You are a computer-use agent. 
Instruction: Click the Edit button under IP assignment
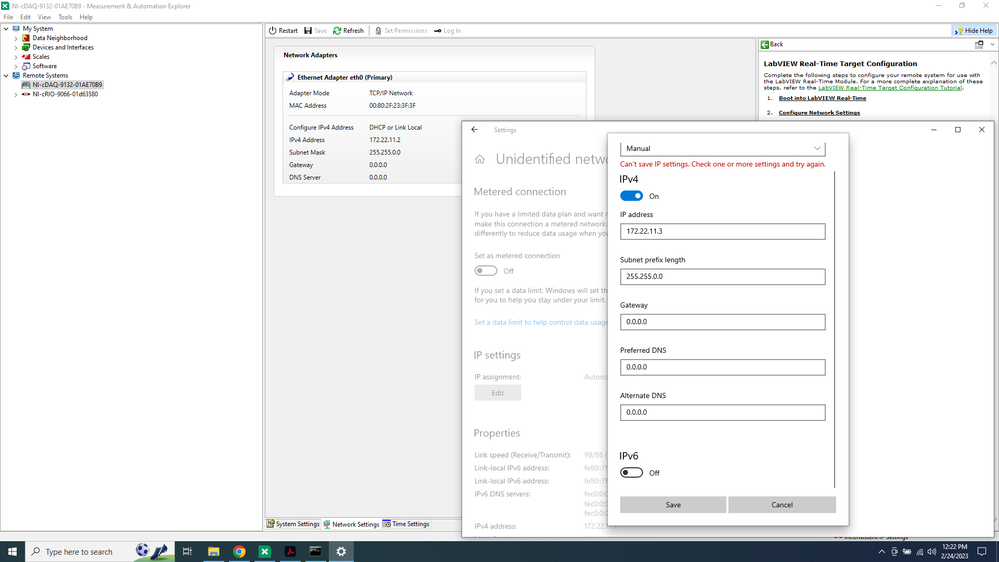pyautogui.click(x=498, y=393)
